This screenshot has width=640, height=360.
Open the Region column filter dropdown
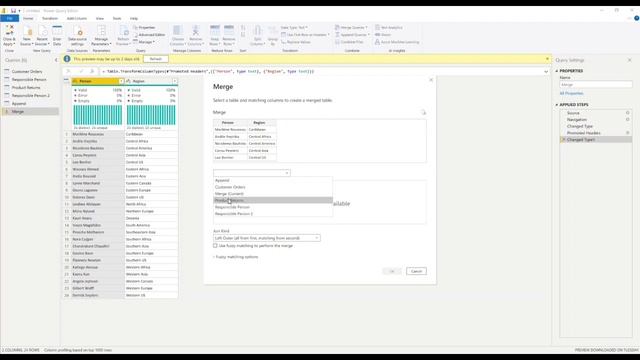pyautogui.click(x=175, y=81)
